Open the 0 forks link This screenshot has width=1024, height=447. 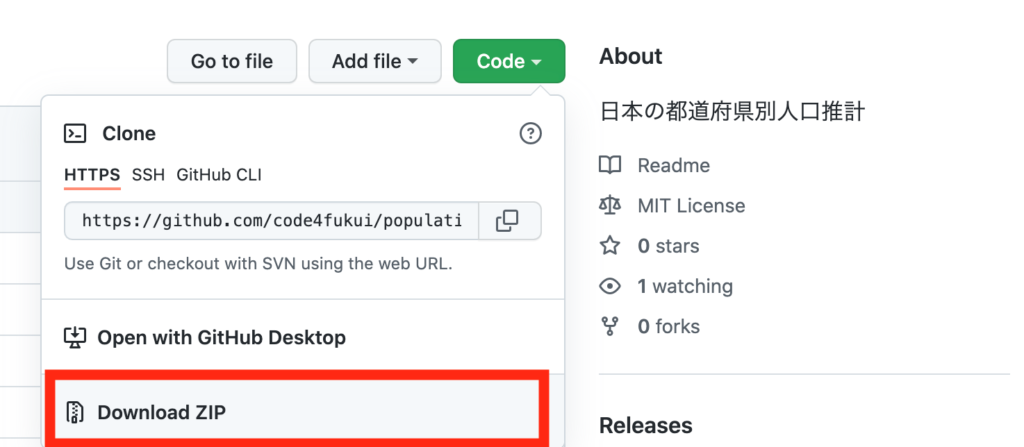[669, 326]
